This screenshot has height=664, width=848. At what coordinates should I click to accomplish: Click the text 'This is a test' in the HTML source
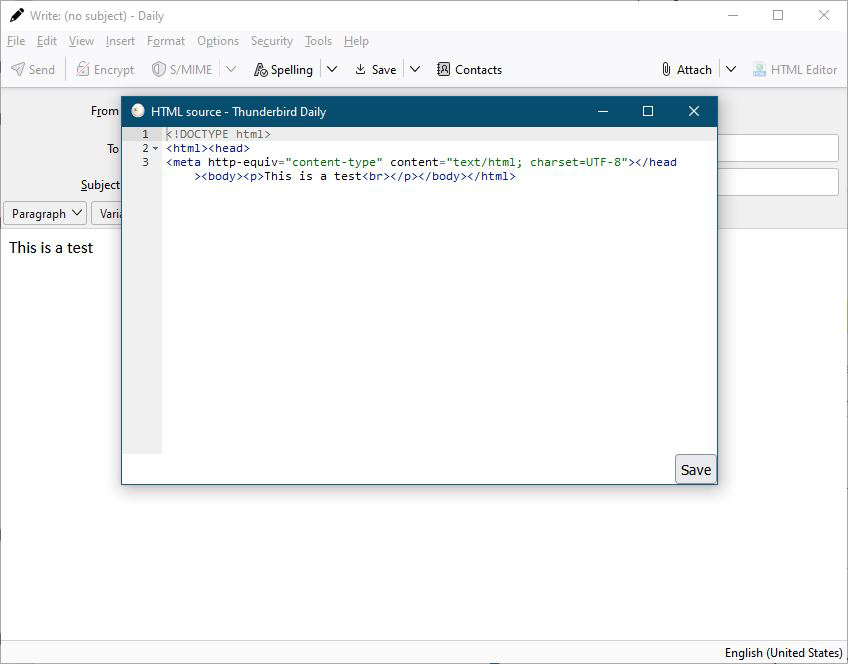pyautogui.click(x=313, y=176)
